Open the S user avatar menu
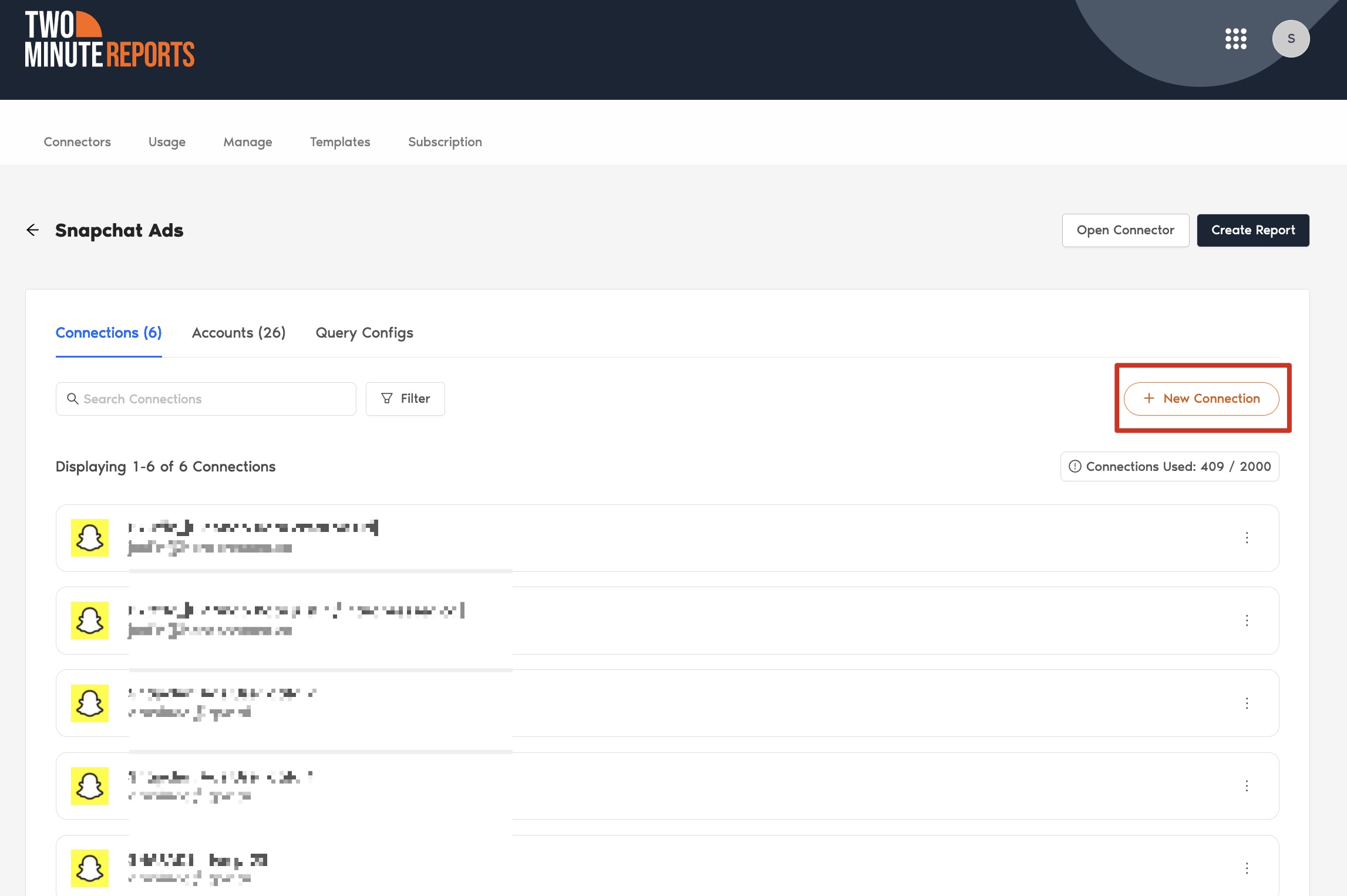Image resolution: width=1347 pixels, height=896 pixels. pyautogui.click(x=1291, y=39)
